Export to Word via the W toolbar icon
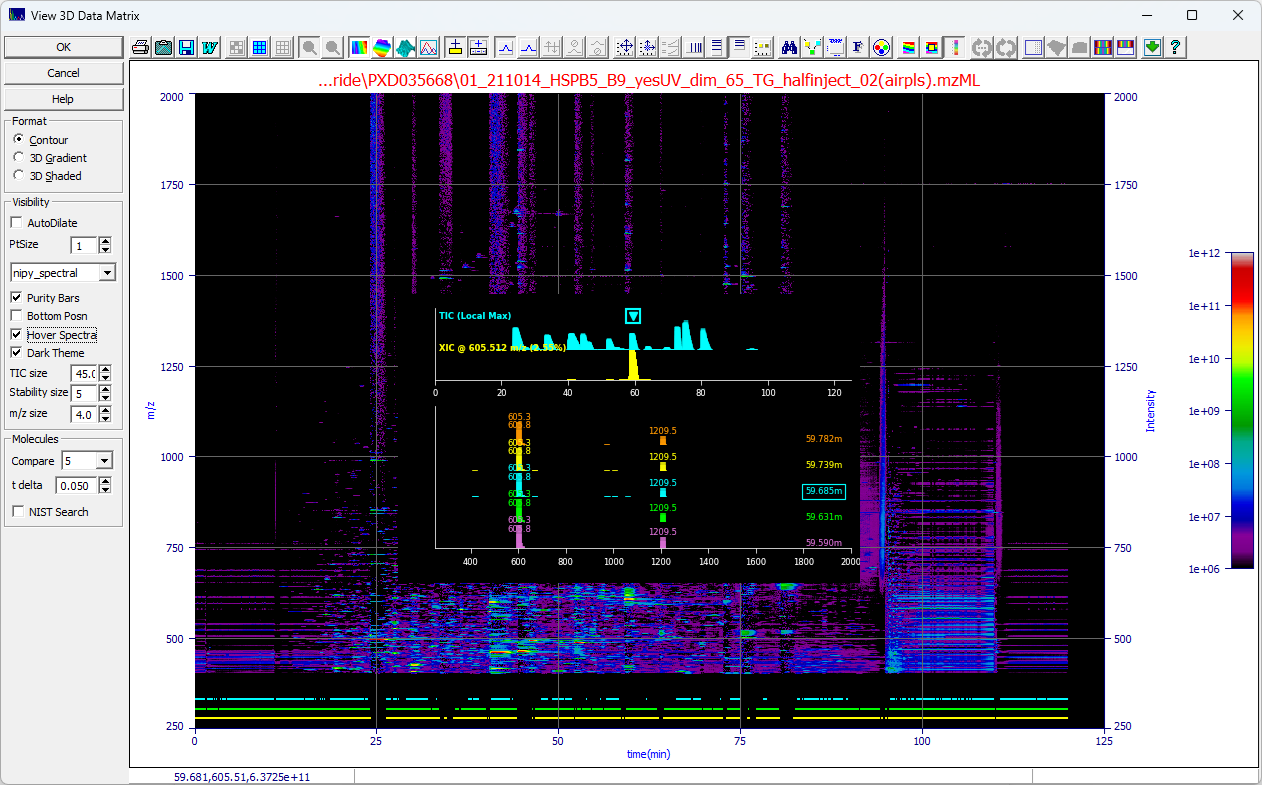The width and height of the screenshot is (1262, 785). 210,46
